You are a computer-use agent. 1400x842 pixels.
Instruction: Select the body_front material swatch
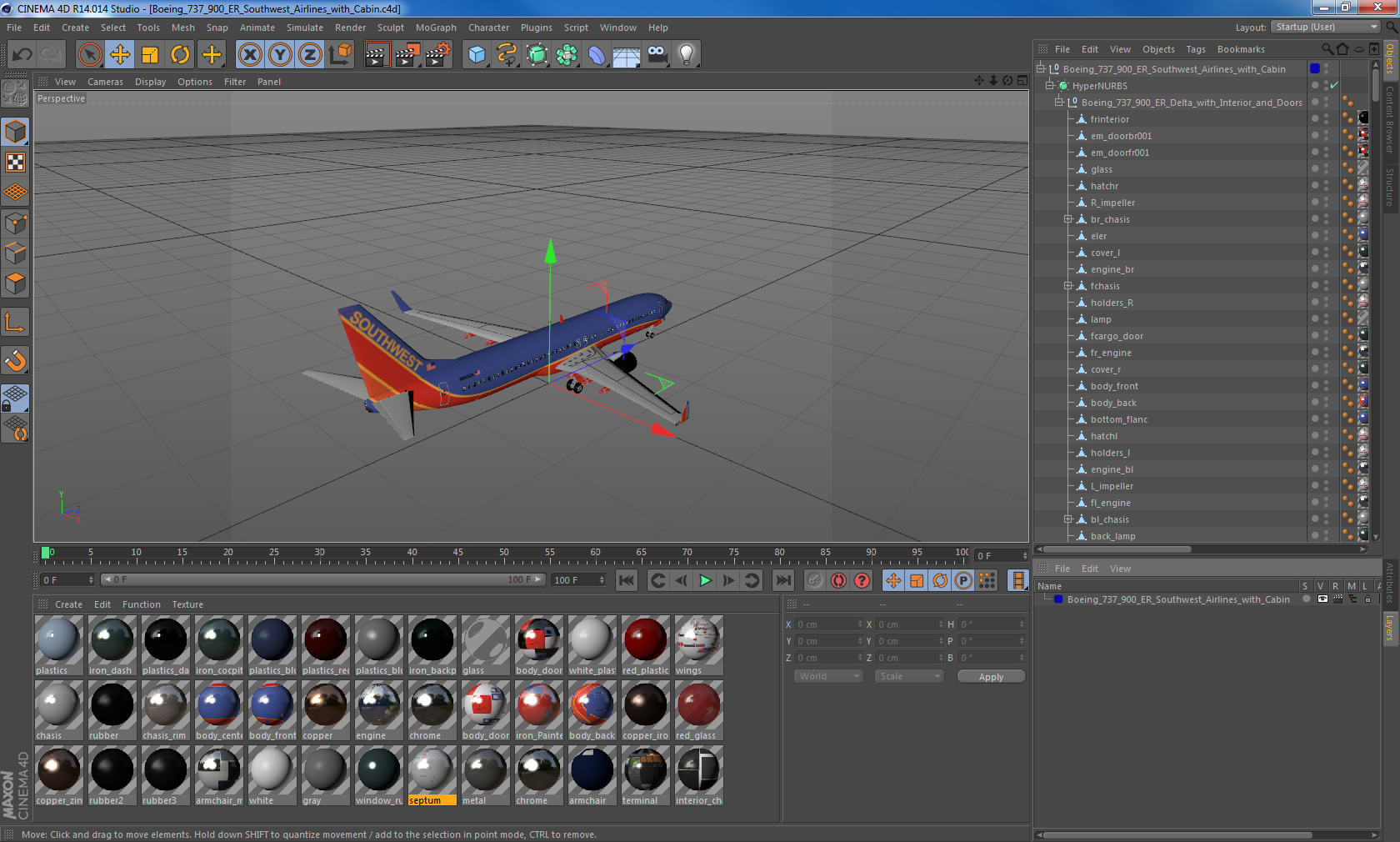pyautogui.click(x=272, y=709)
